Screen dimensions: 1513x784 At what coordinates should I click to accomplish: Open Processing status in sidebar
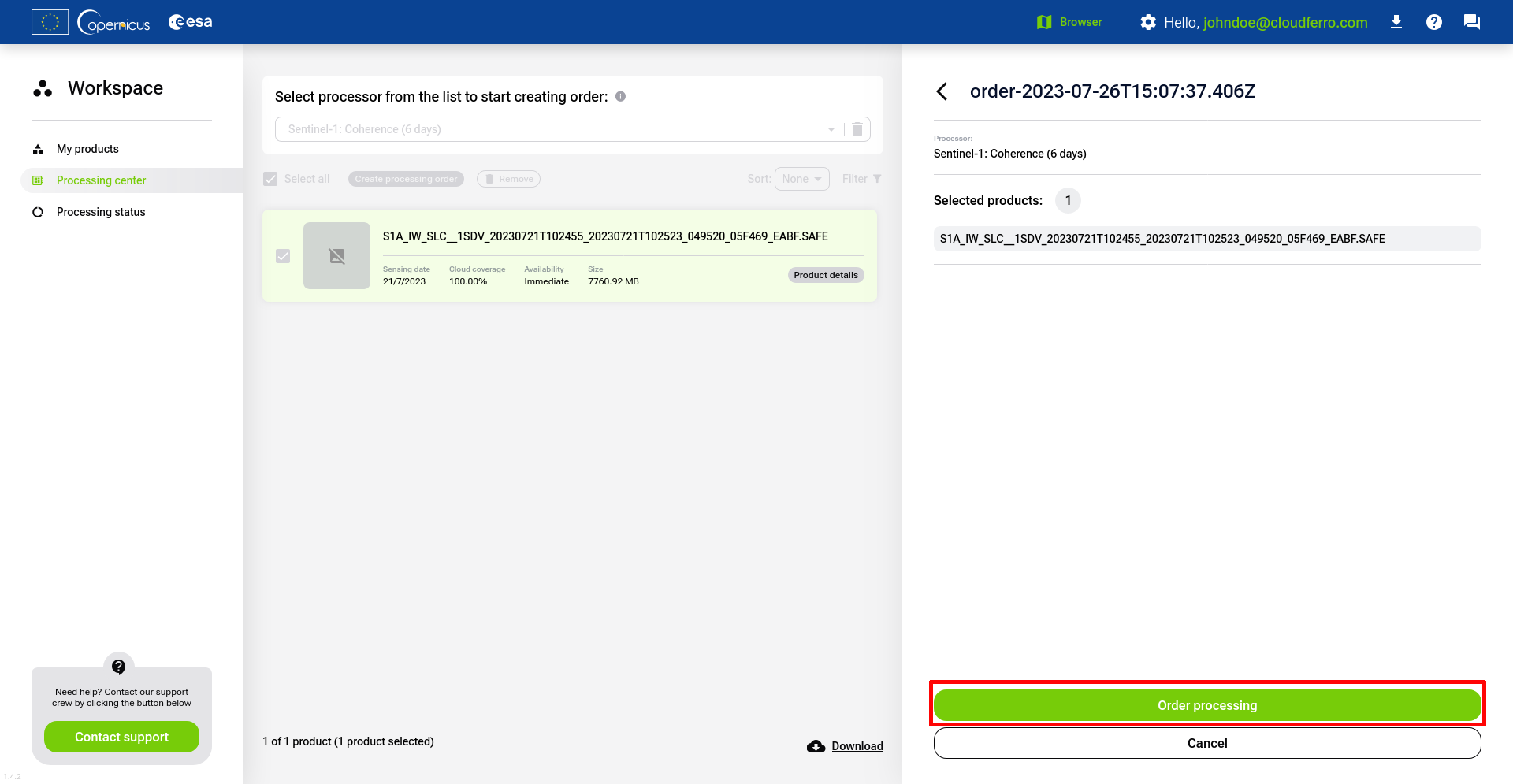[101, 212]
